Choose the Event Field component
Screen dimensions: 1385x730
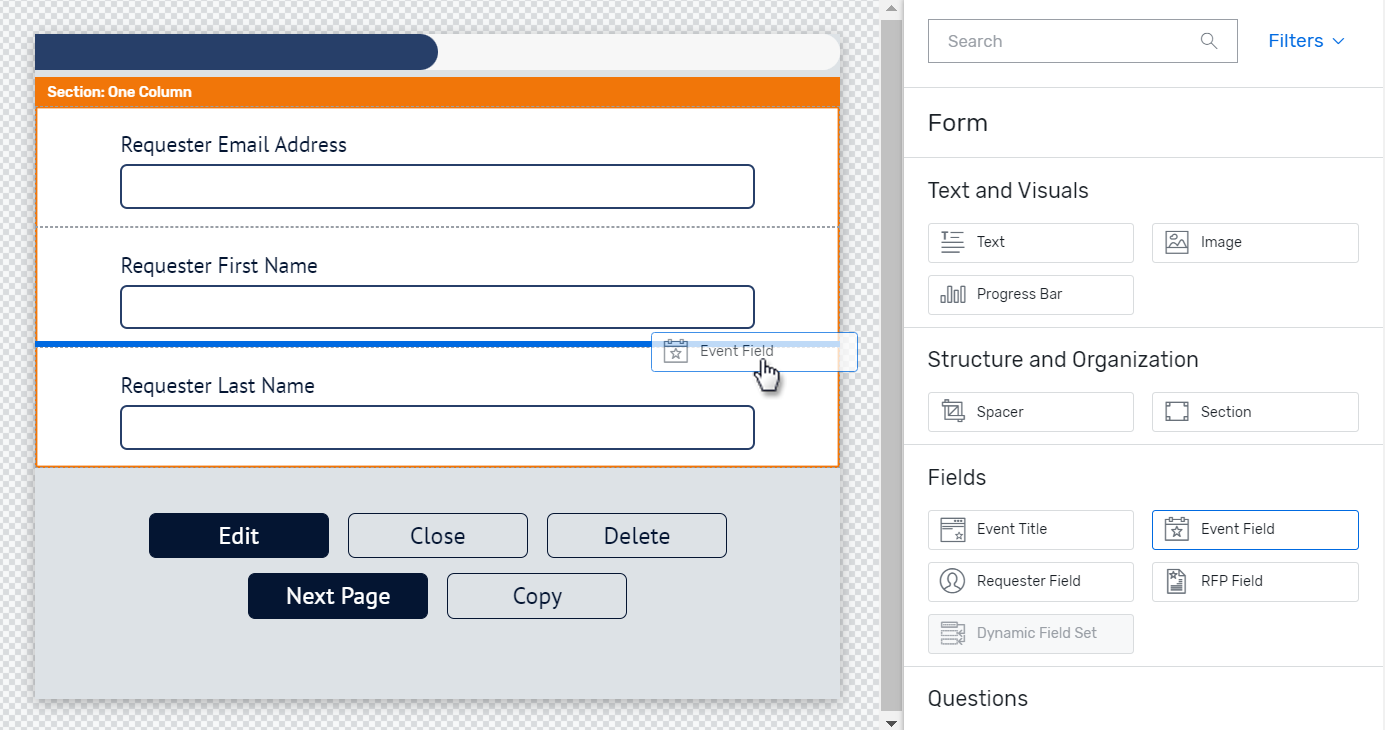[x=1254, y=529]
